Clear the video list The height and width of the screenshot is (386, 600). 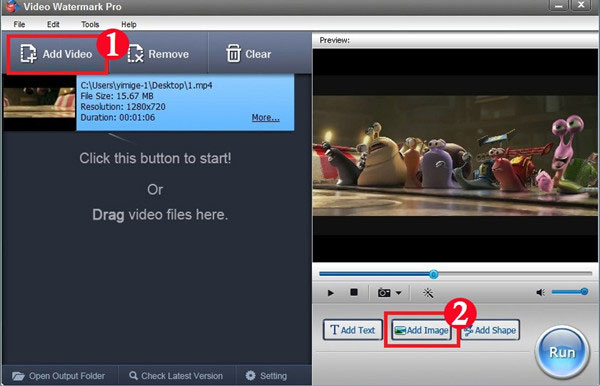coord(249,54)
